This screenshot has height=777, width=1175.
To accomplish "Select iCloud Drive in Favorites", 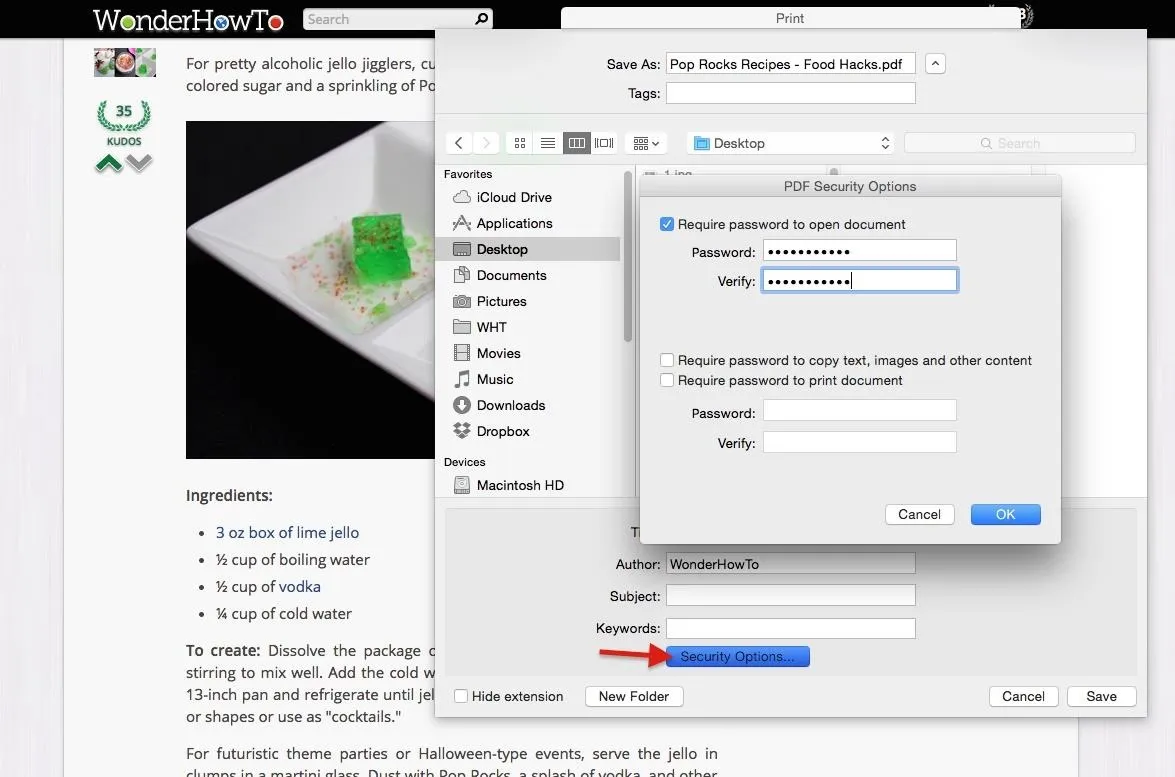I will point(514,197).
